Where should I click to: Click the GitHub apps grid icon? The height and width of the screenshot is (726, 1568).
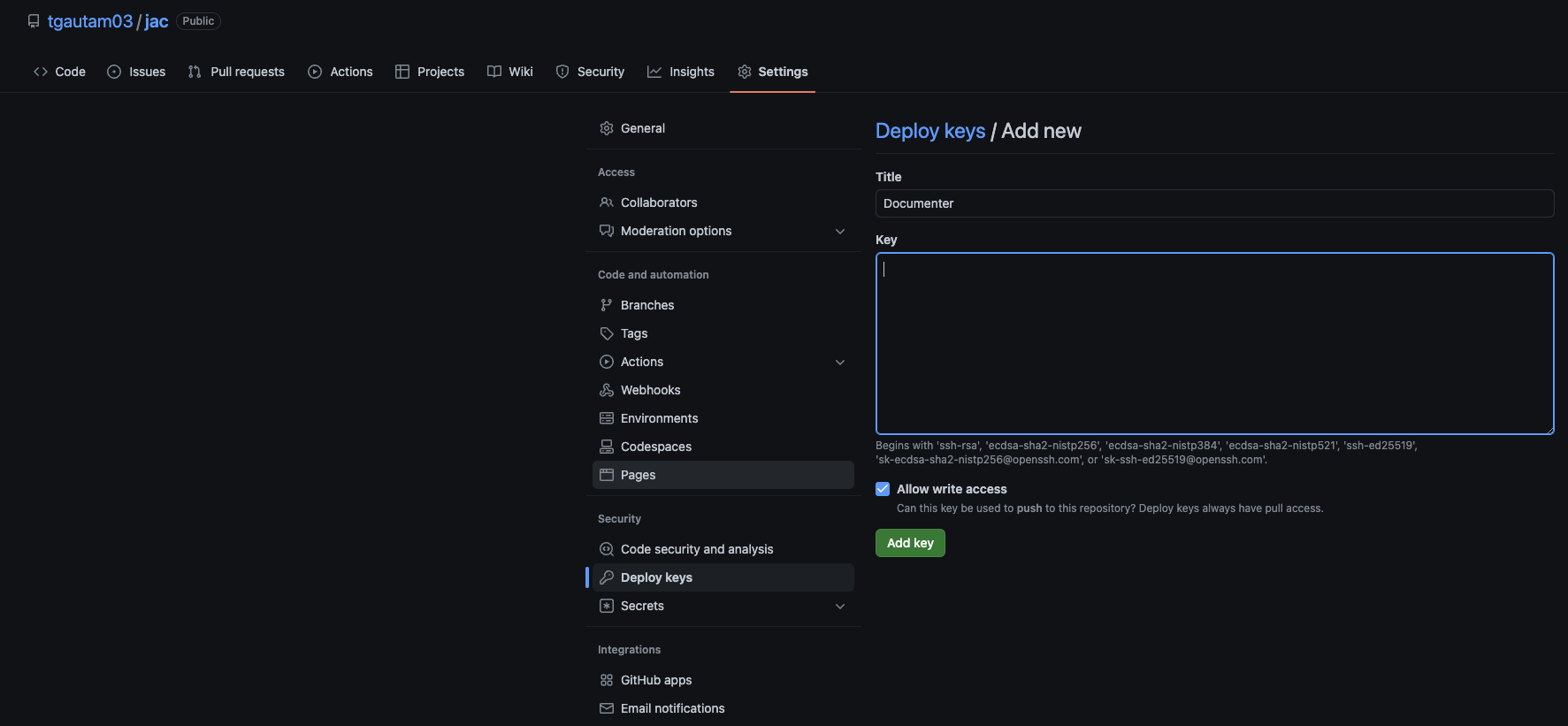pos(607,680)
